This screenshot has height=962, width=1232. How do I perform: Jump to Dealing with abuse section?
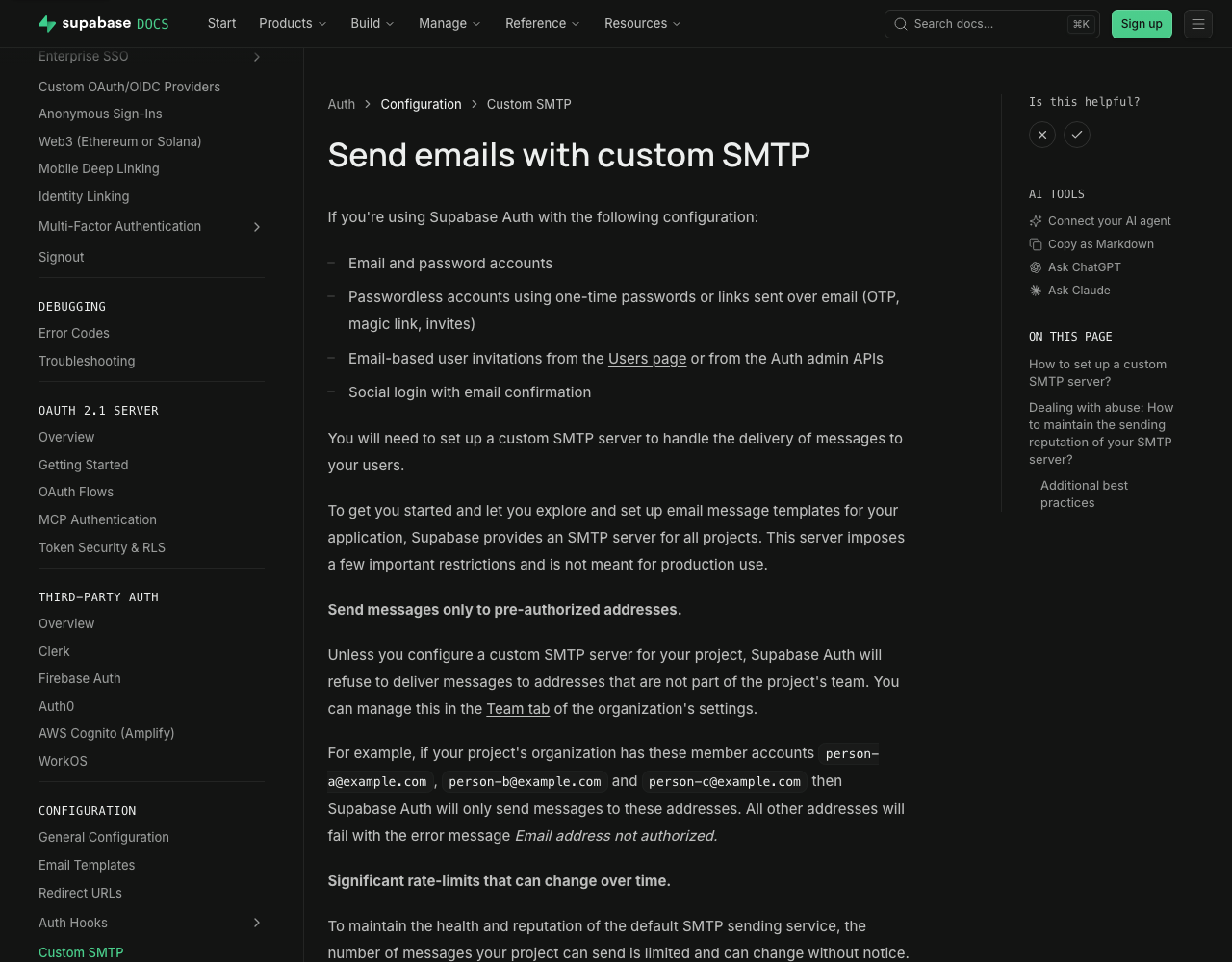[1101, 434]
